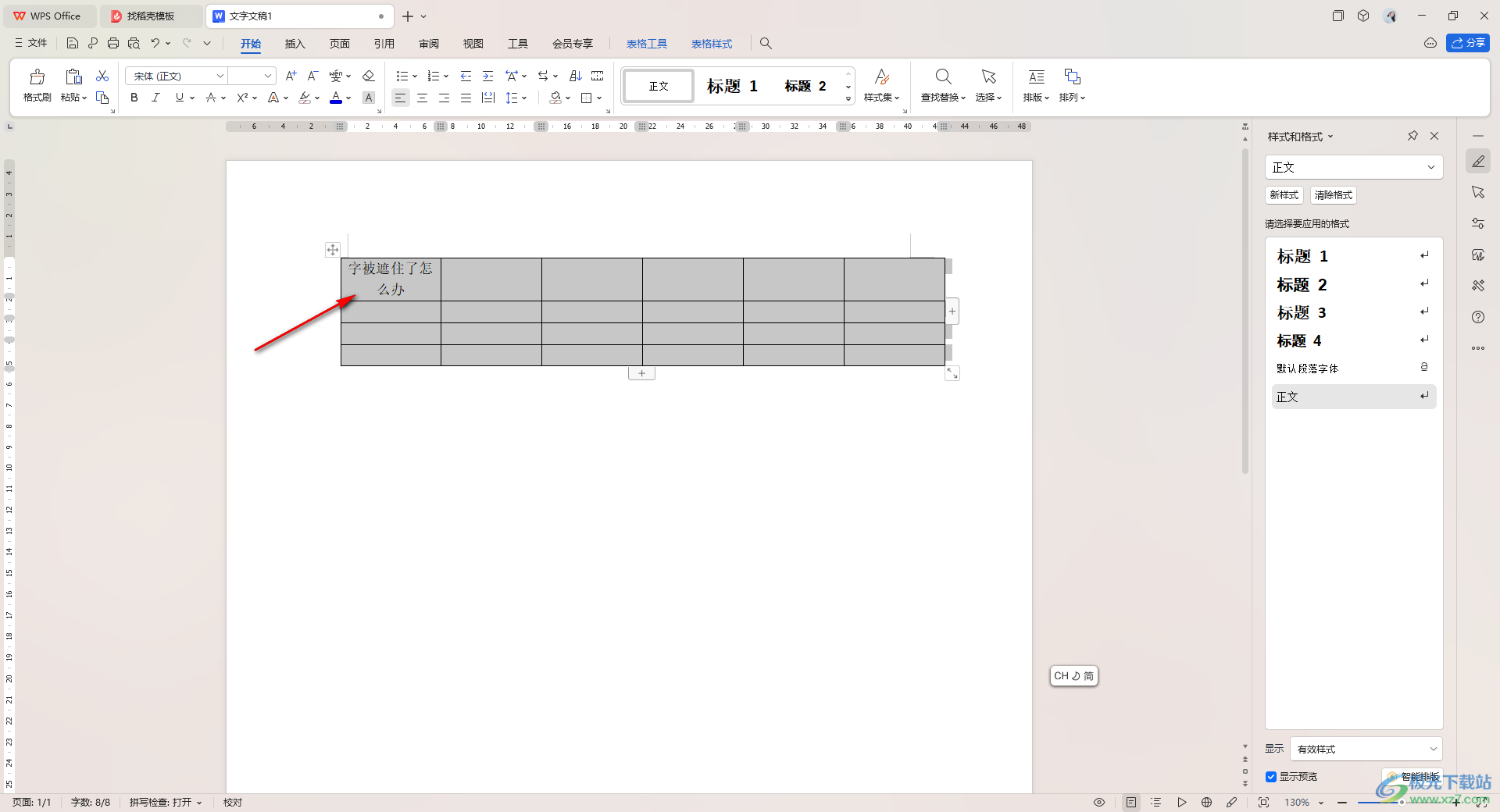1500x812 pixels.
Task: Switch to the 插入 ribbon tab
Action: click(295, 44)
